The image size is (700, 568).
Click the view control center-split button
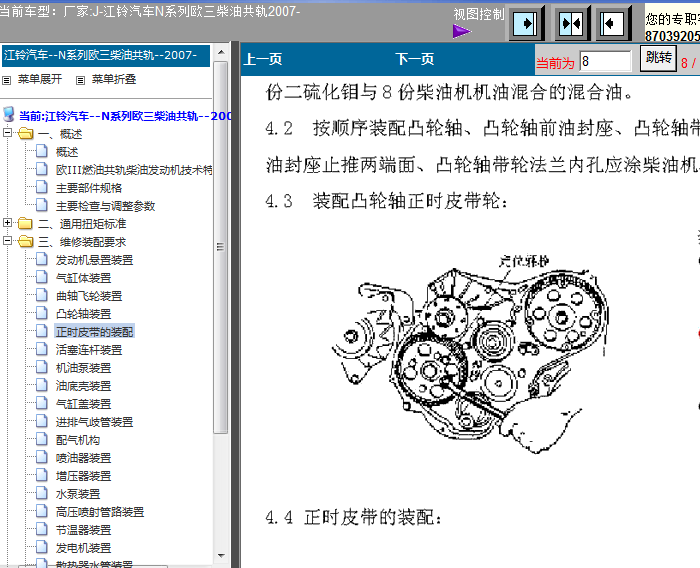coord(572,23)
